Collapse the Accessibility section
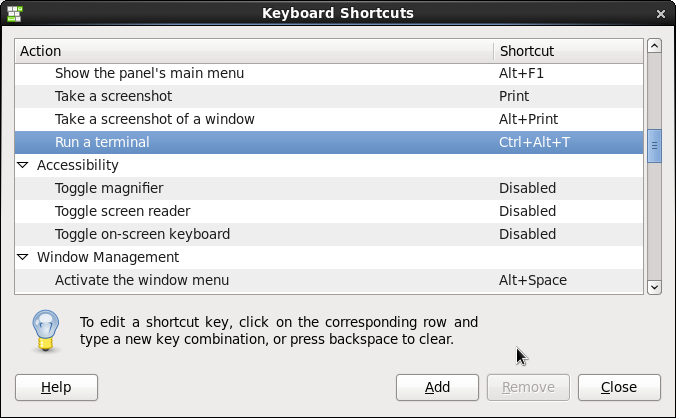The image size is (676, 418). click(x=23, y=165)
